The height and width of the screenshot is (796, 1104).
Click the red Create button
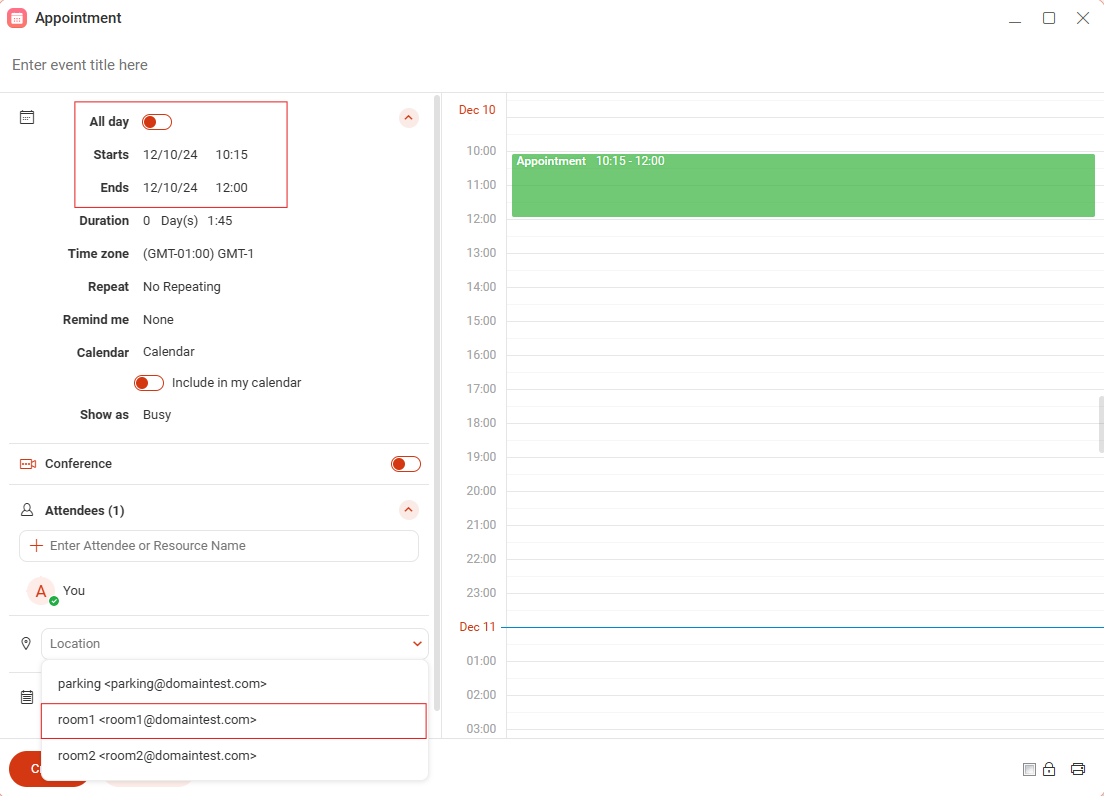point(40,768)
